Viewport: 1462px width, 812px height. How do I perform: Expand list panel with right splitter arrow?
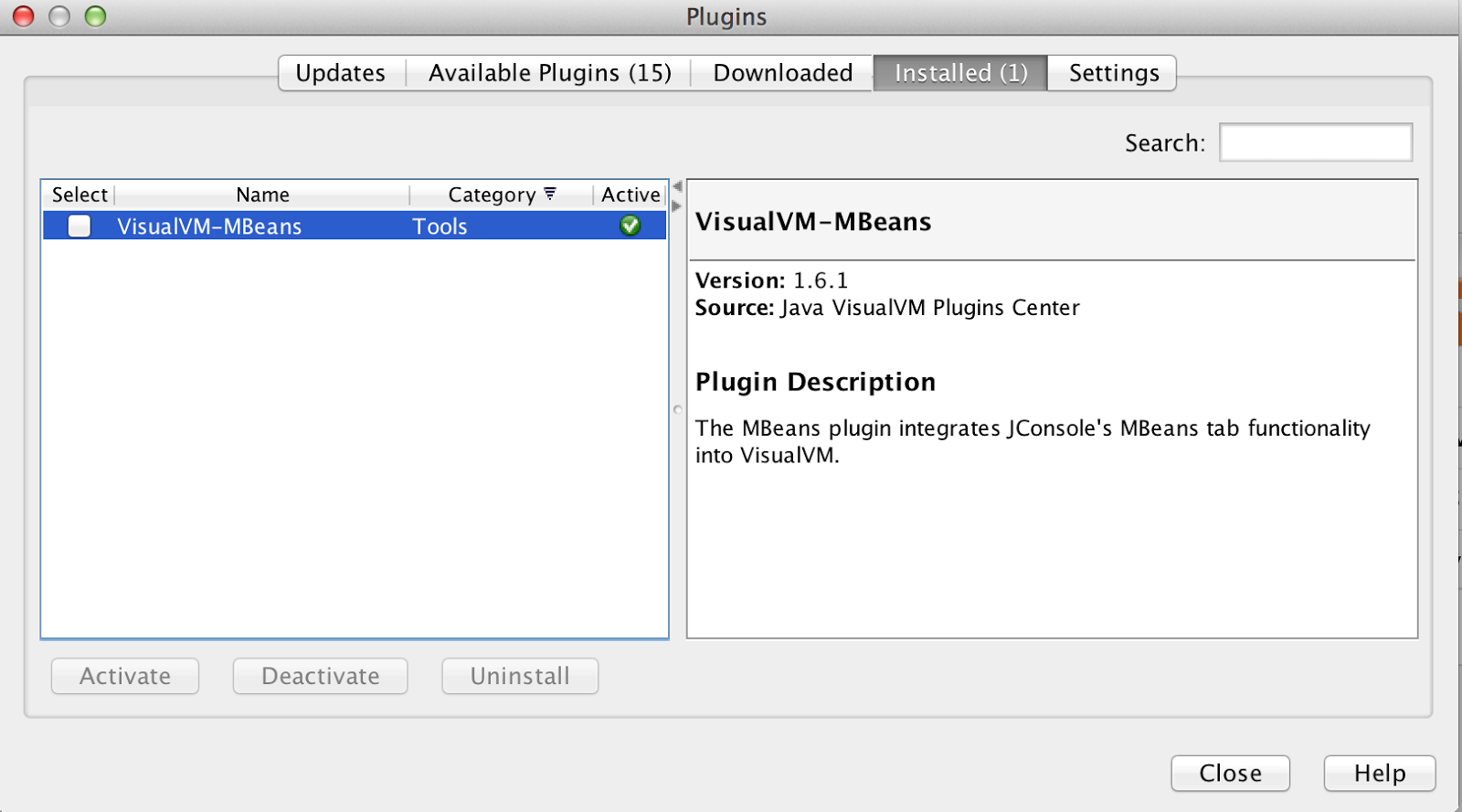[x=677, y=206]
